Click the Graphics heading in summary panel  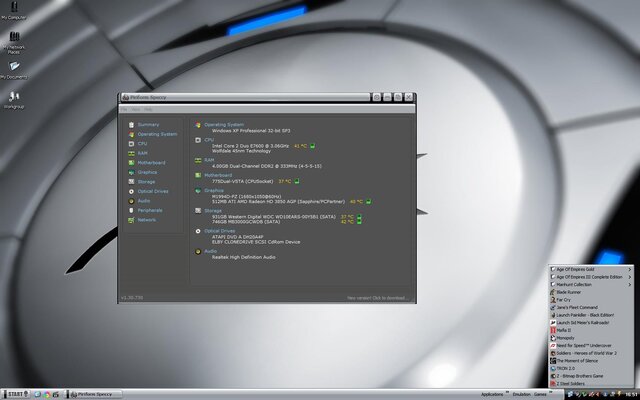(215, 190)
